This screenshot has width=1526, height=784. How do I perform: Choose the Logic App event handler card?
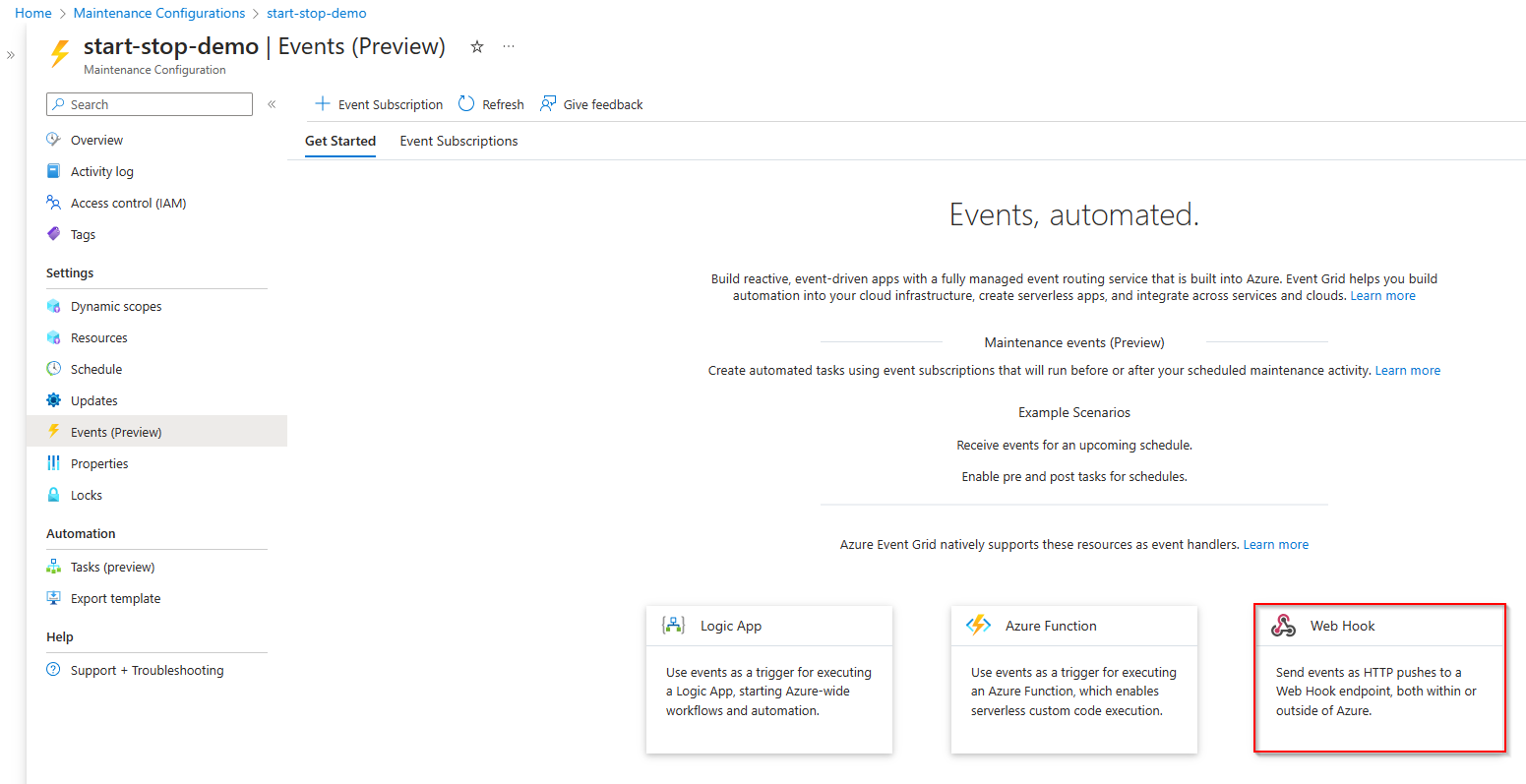pyautogui.click(x=769, y=680)
